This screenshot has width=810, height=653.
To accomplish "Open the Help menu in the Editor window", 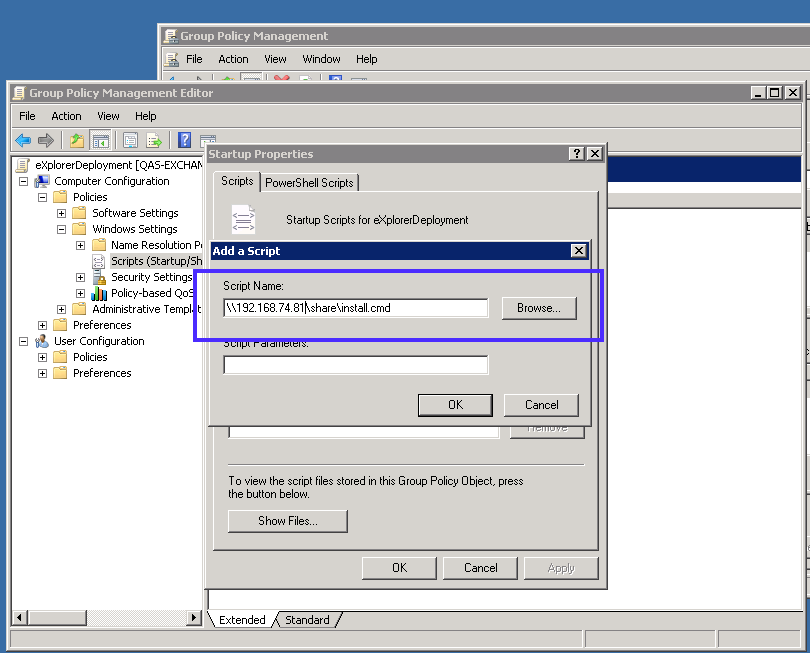I will point(146,116).
